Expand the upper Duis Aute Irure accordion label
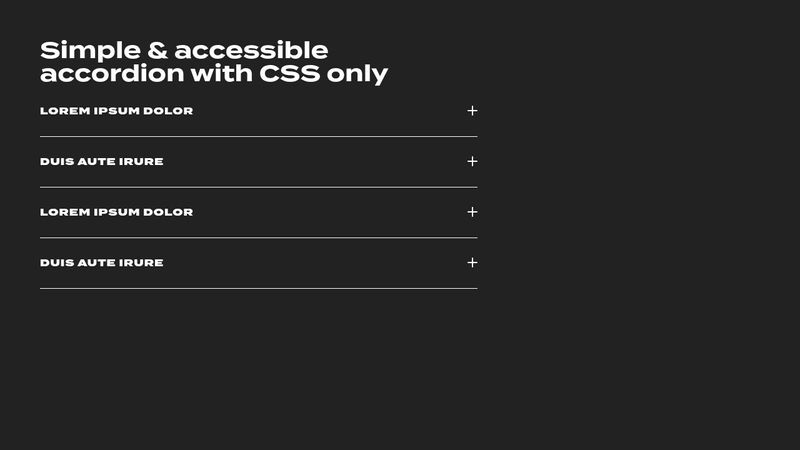This screenshot has width=800, height=450. pyautogui.click(x=101, y=162)
